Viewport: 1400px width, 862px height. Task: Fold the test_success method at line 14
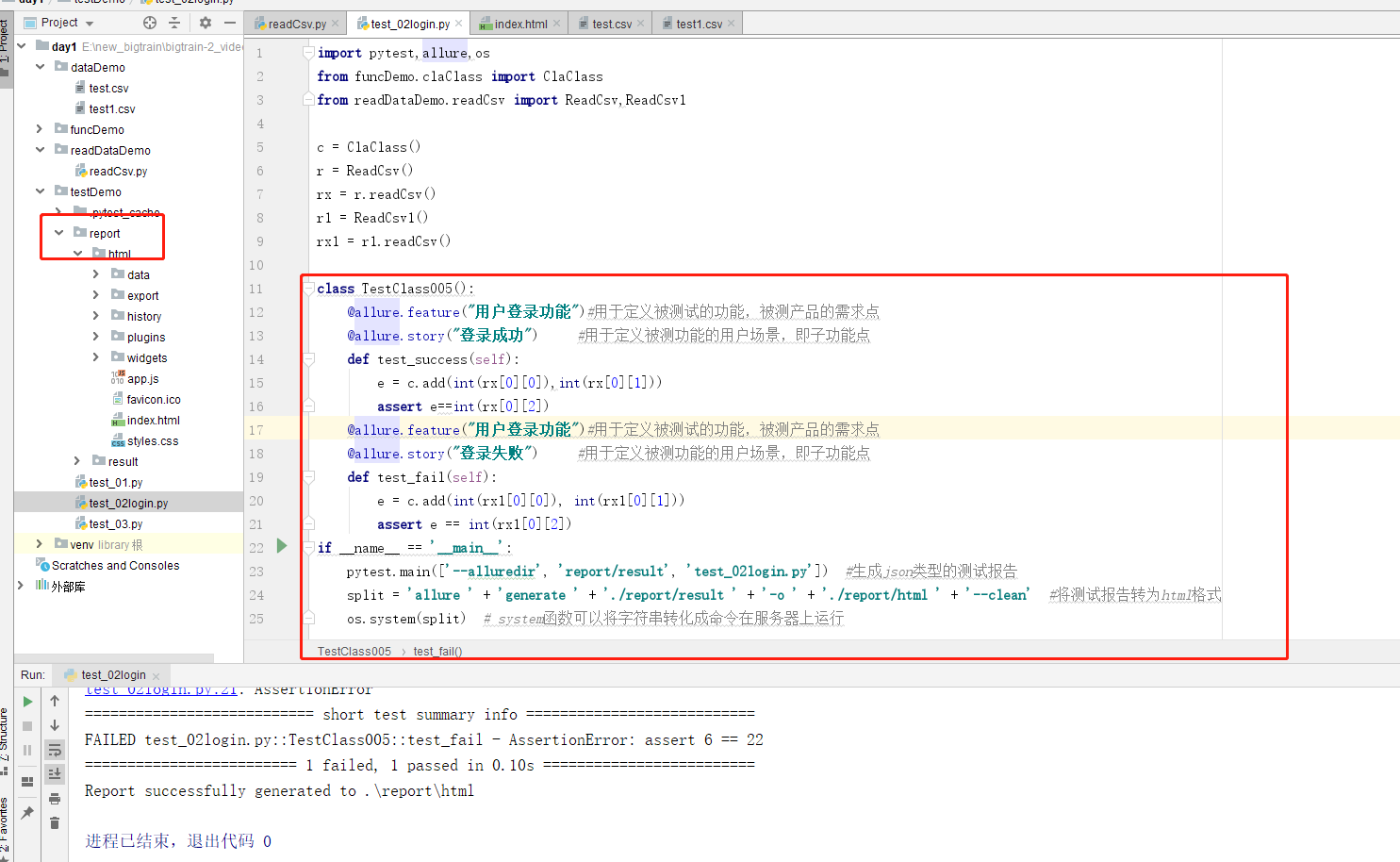pyautogui.click(x=308, y=359)
